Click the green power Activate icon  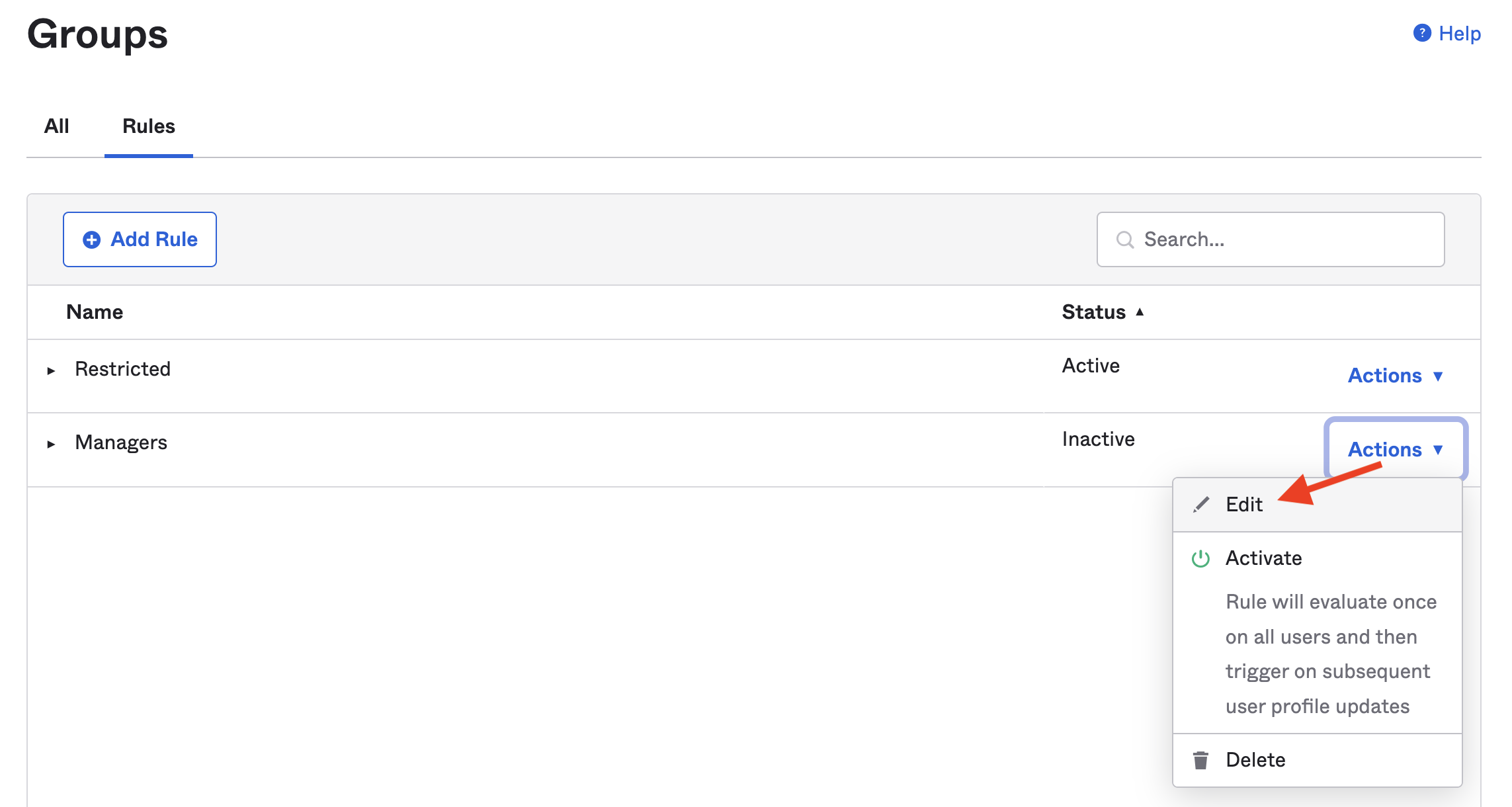(1200, 559)
